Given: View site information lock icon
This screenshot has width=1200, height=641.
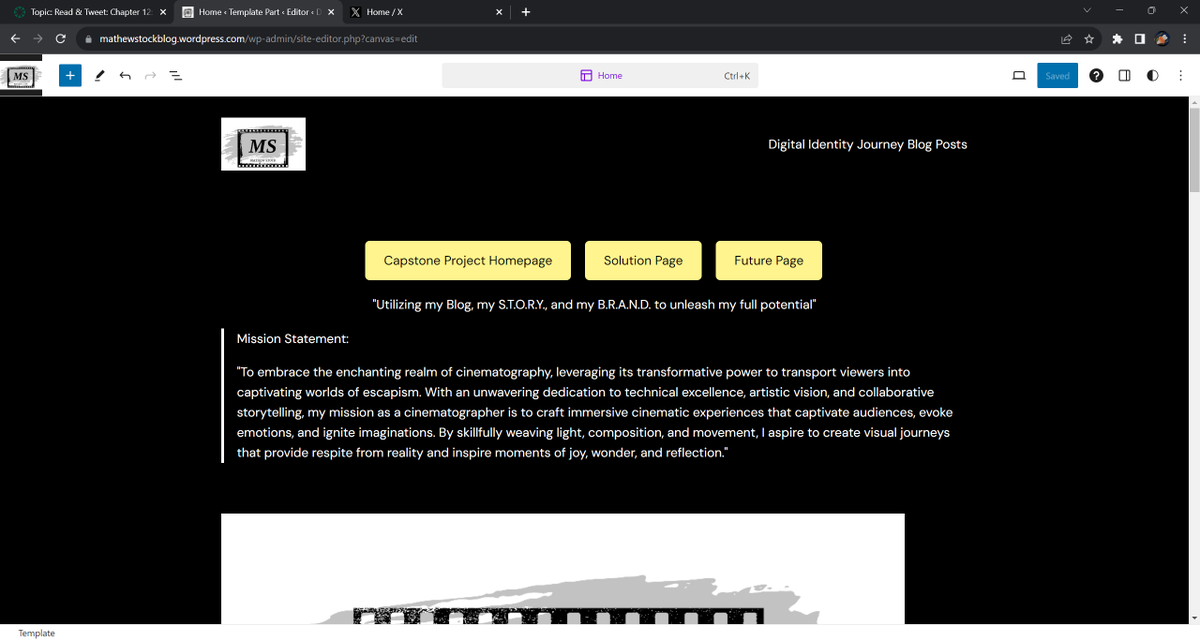Looking at the screenshot, I should 88,39.
